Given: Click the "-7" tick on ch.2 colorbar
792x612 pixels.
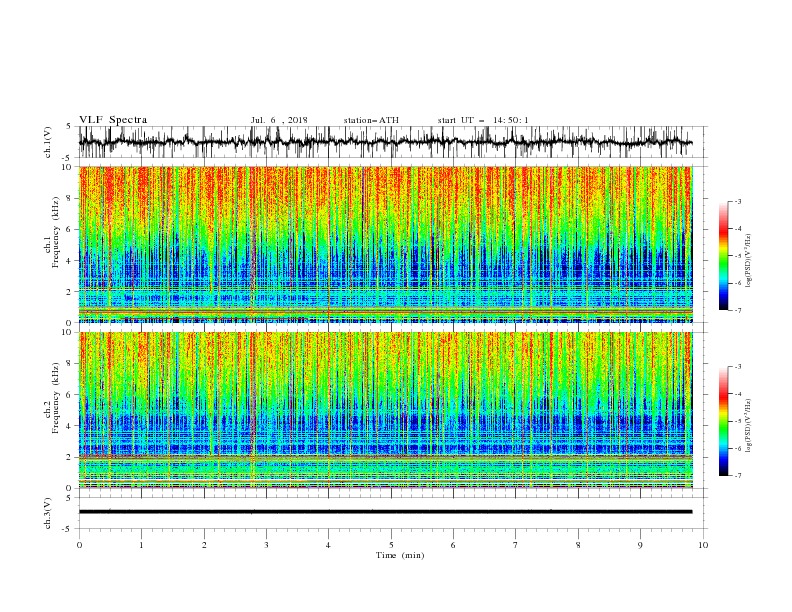Looking at the screenshot, I should tap(738, 475).
